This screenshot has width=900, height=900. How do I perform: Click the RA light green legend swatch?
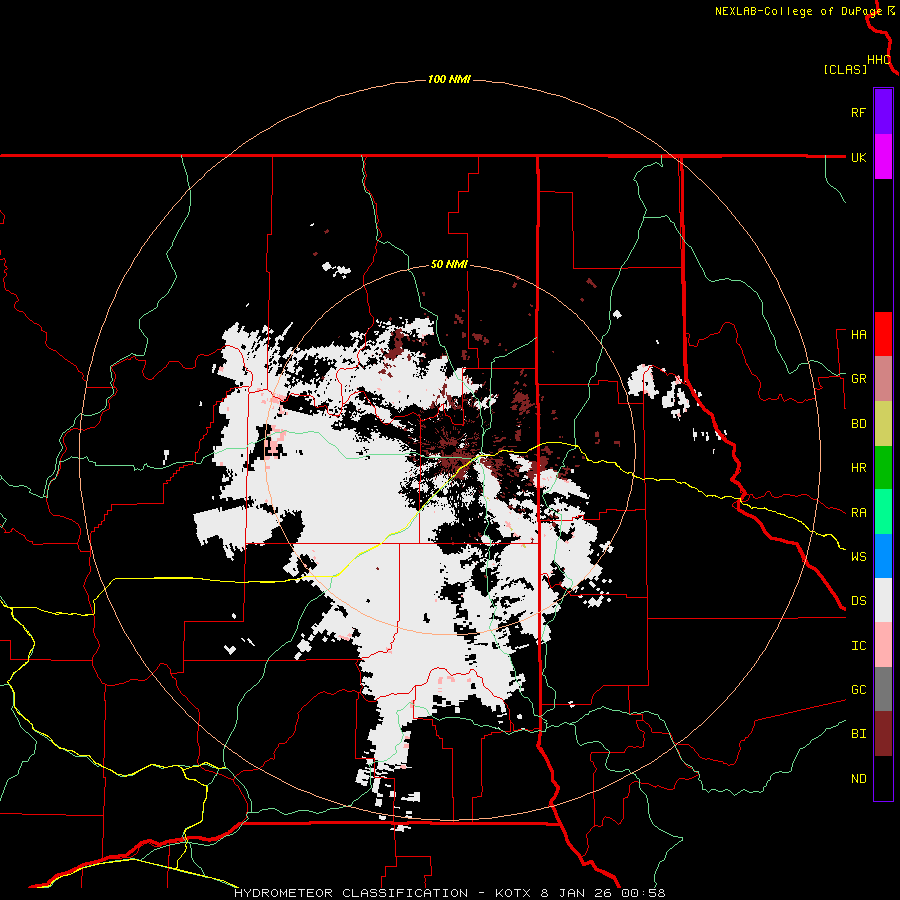point(883,512)
